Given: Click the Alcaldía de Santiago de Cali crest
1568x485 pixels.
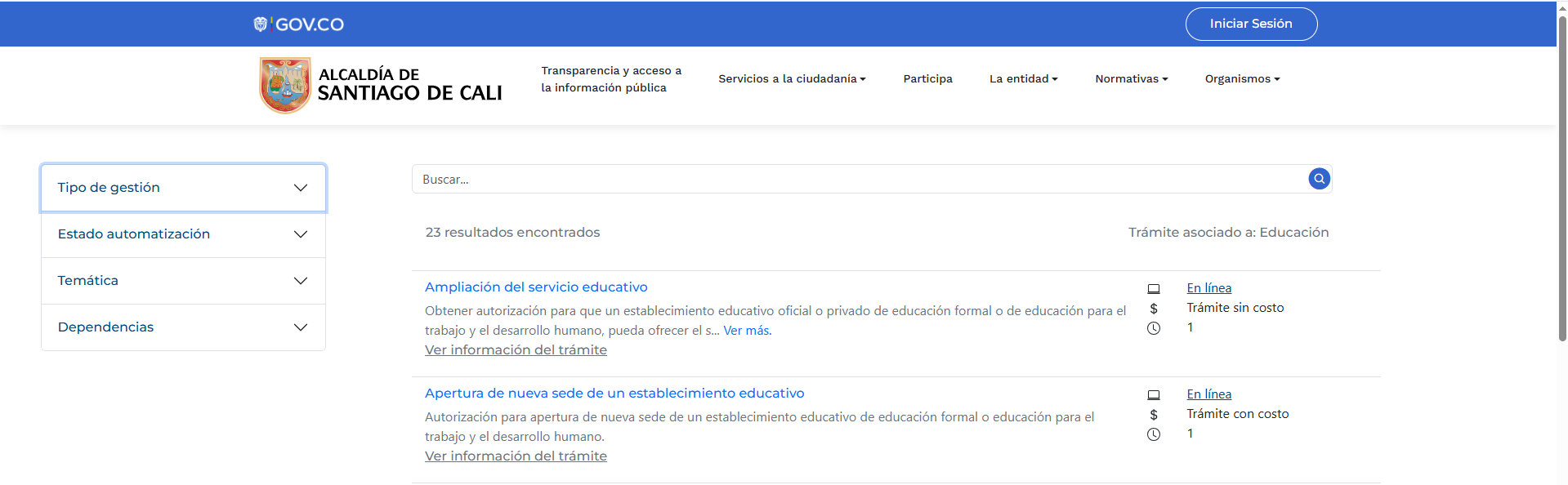Looking at the screenshot, I should tap(285, 85).
